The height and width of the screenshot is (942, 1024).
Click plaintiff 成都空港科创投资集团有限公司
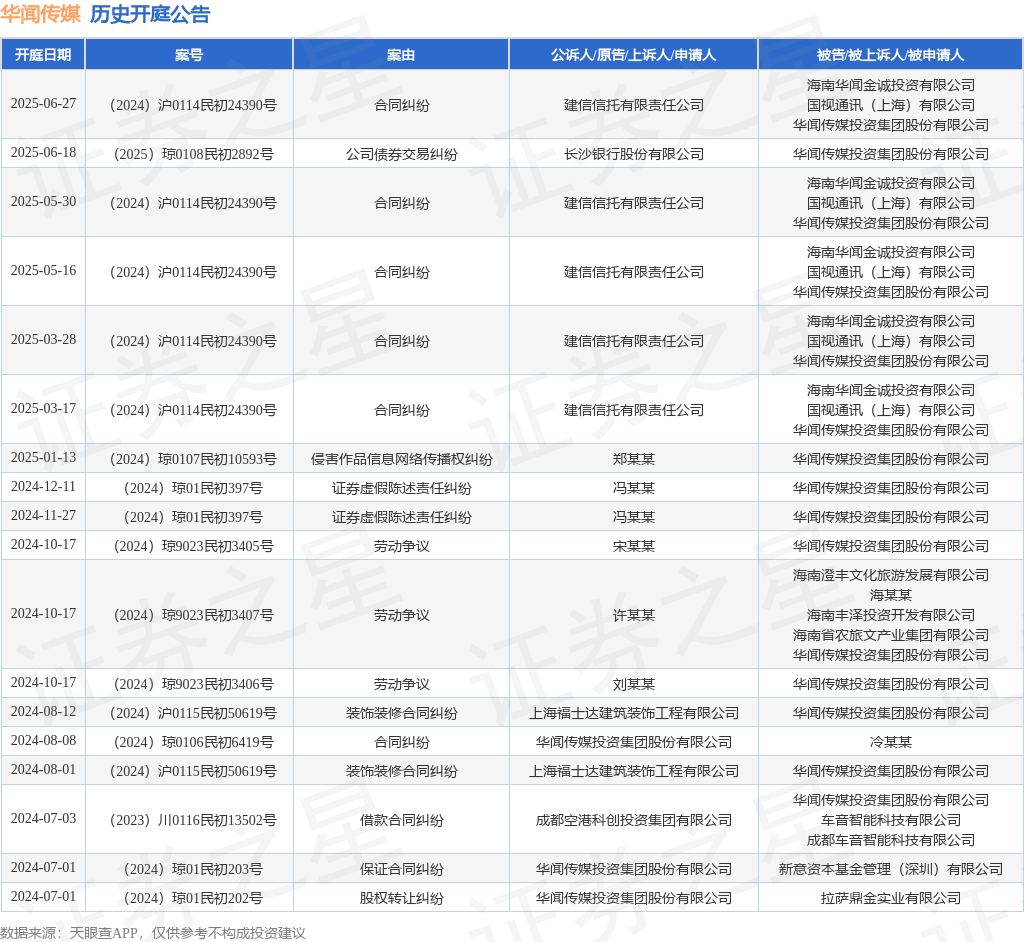point(633,820)
